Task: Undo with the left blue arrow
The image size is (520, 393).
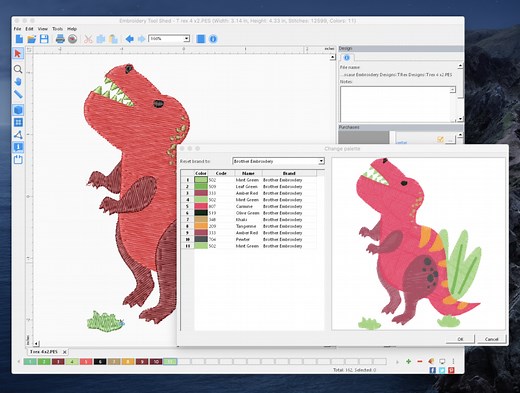Action: pos(129,39)
